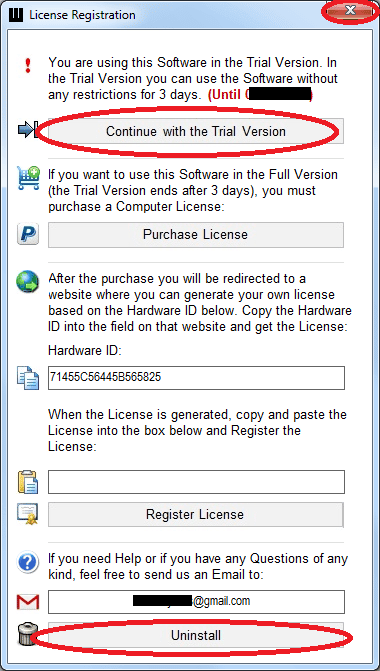Click the blue question mark help icon

[x=28, y=562]
